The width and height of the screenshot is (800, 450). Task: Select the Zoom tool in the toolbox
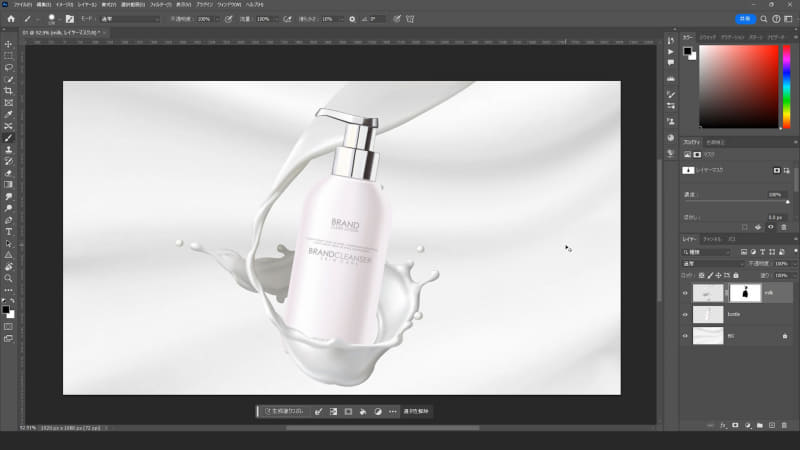9,279
